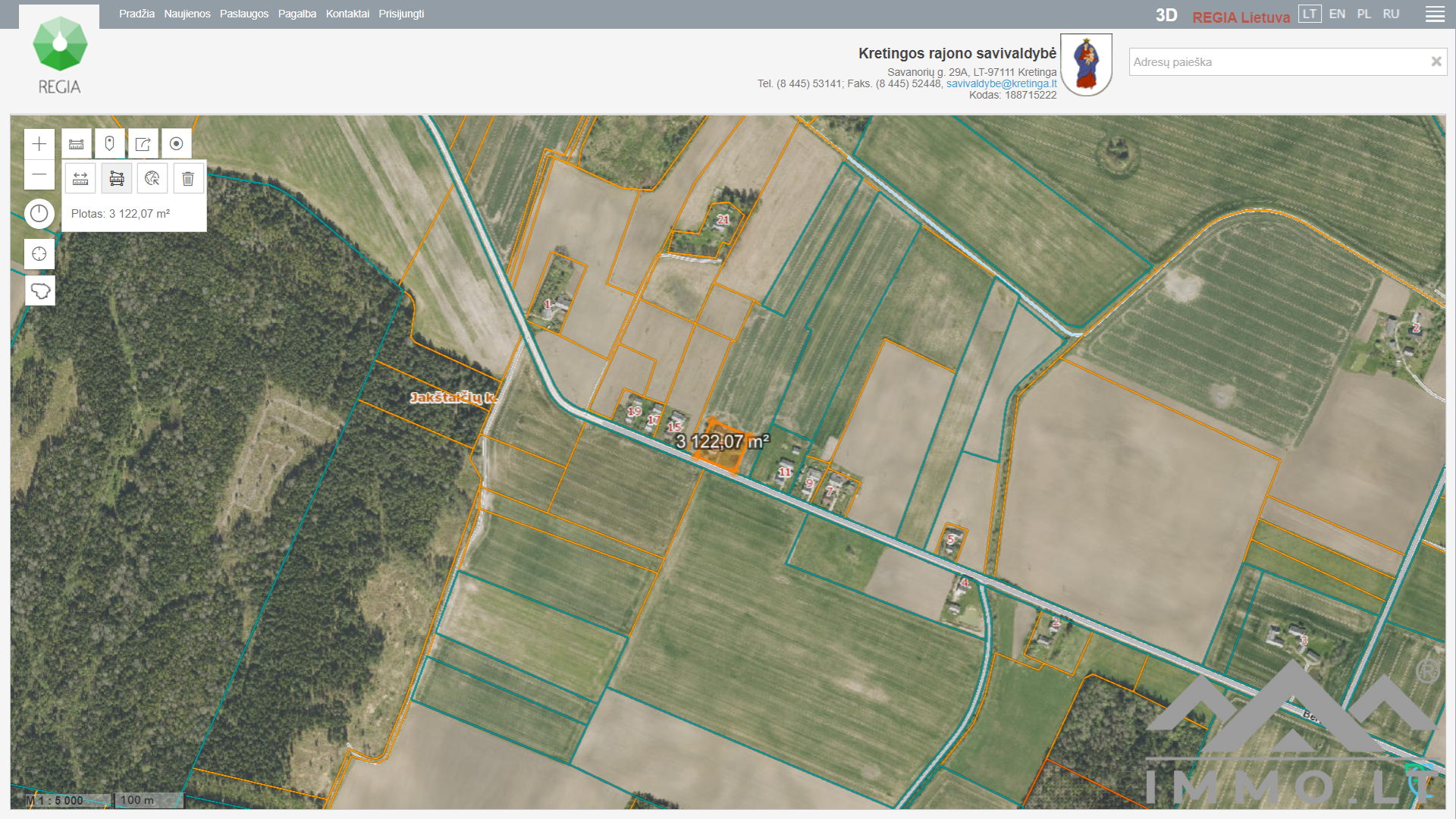
Task: Switch language to EN
Action: click(x=1337, y=14)
